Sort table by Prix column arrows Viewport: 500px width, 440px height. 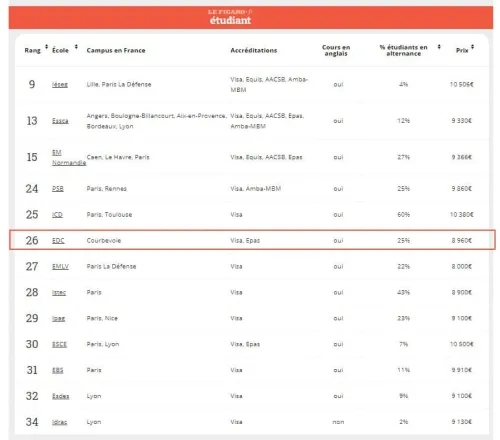472,47
